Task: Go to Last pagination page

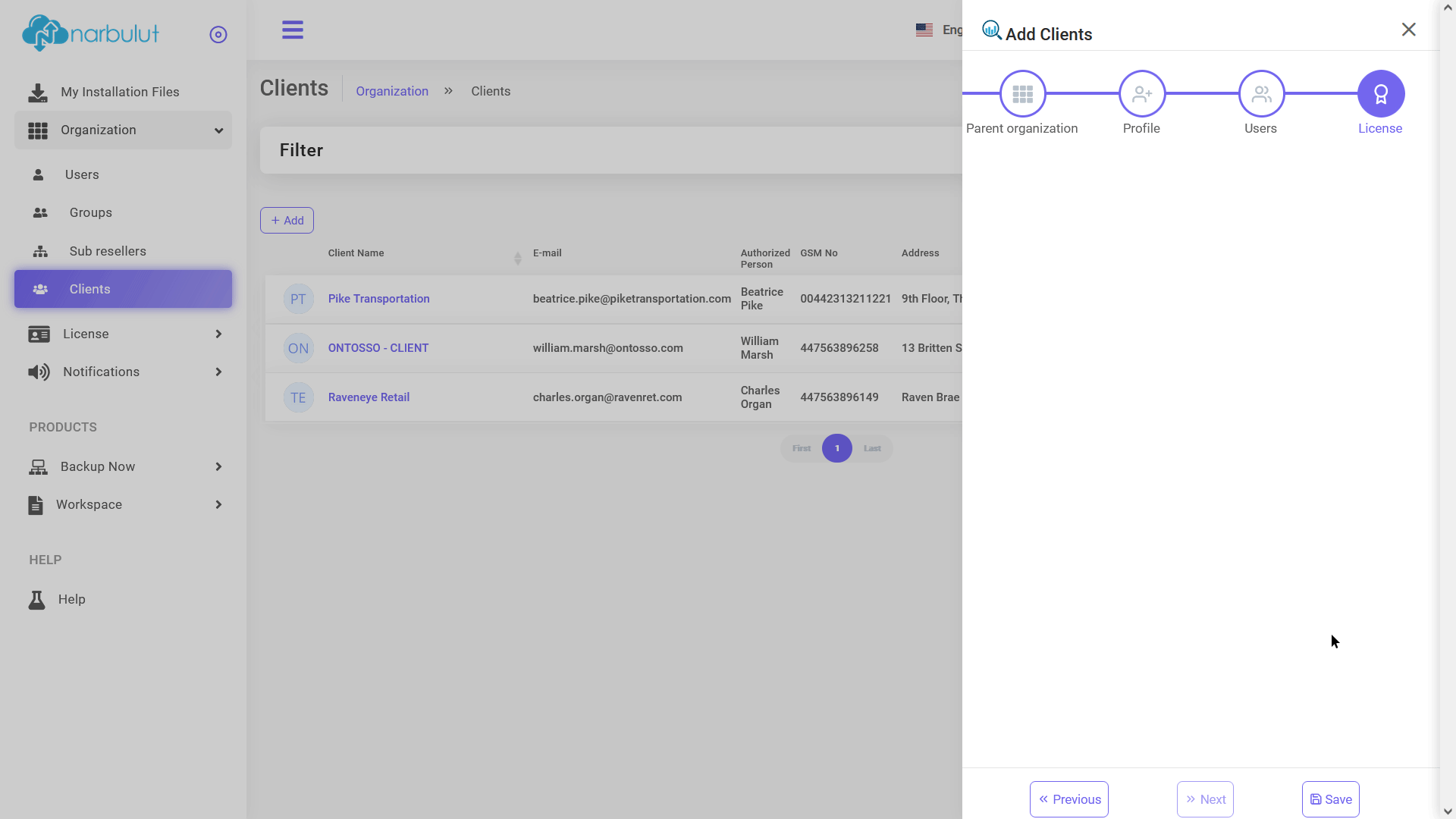Action: coord(872,448)
